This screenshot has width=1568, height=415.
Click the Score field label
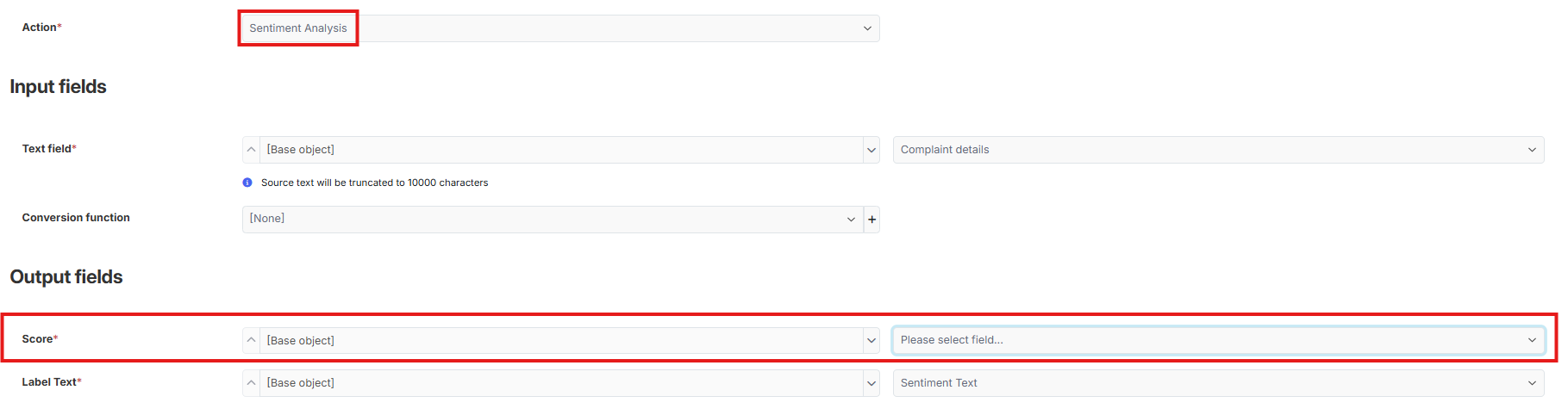(x=38, y=339)
